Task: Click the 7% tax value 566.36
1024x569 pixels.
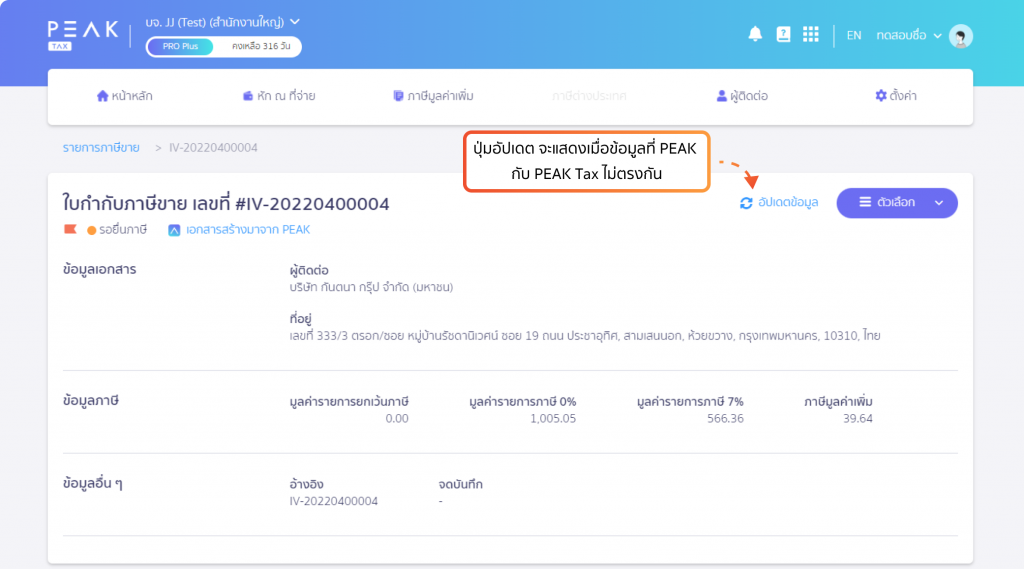Action: point(725,419)
